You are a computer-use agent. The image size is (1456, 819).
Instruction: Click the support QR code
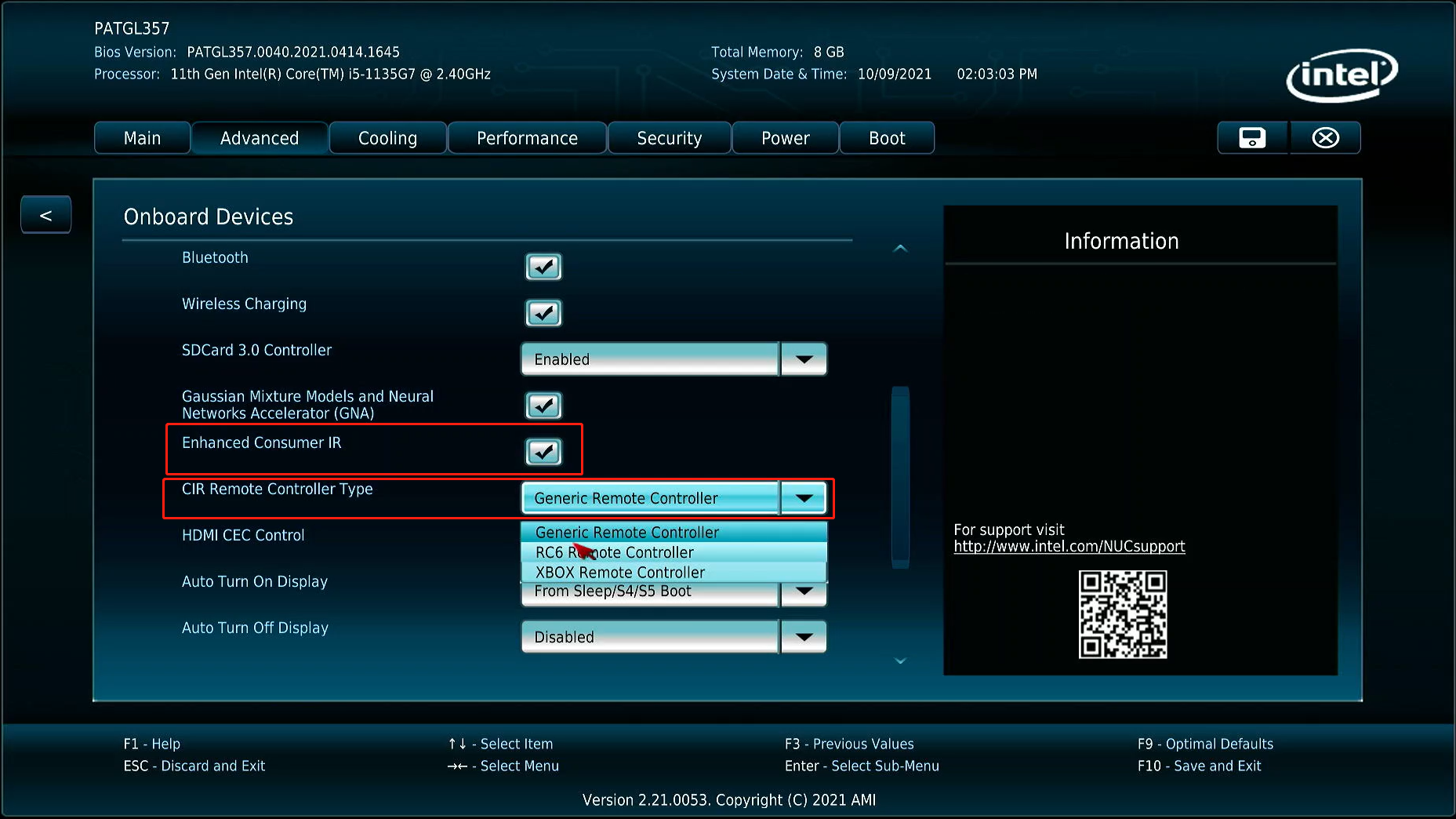click(1123, 614)
